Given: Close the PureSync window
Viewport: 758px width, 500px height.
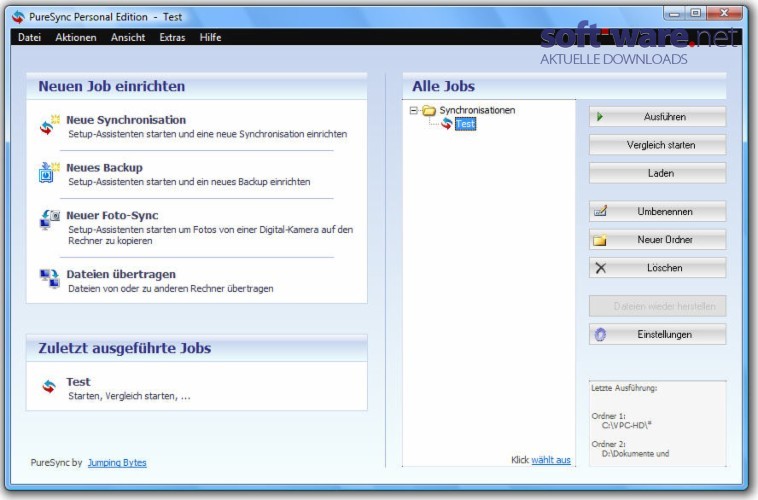Looking at the screenshot, I should coord(724,13).
